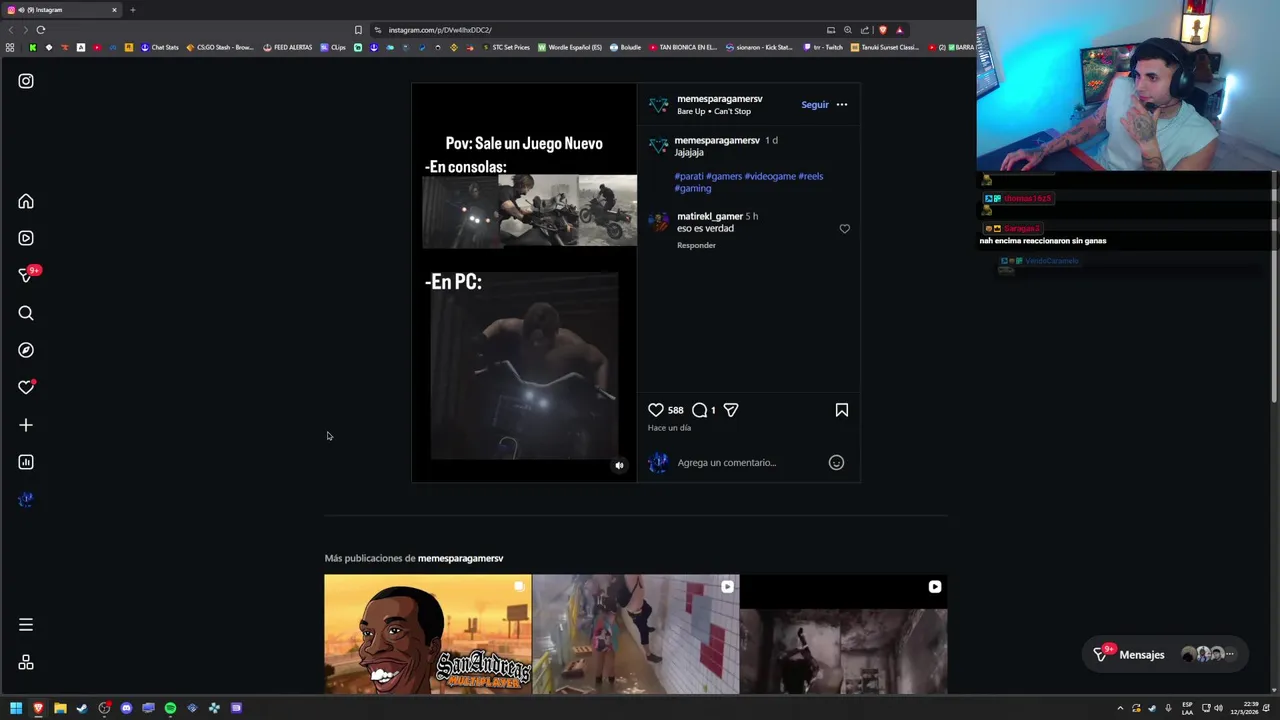
Task: Like matirekl_gamer's comment
Action: tap(845, 229)
